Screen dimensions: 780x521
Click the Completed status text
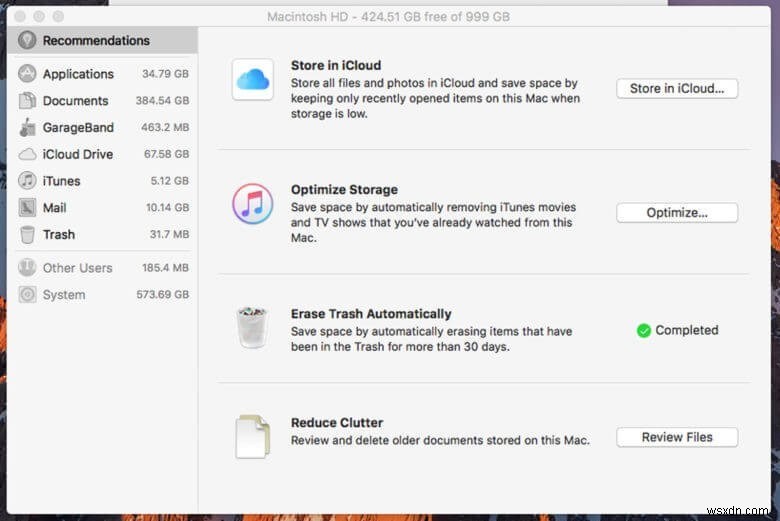click(687, 330)
